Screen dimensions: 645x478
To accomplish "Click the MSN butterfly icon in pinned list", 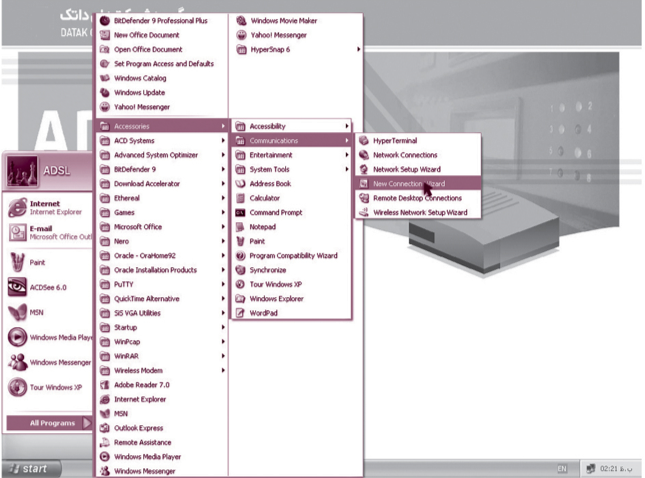I will pos(17,312).
